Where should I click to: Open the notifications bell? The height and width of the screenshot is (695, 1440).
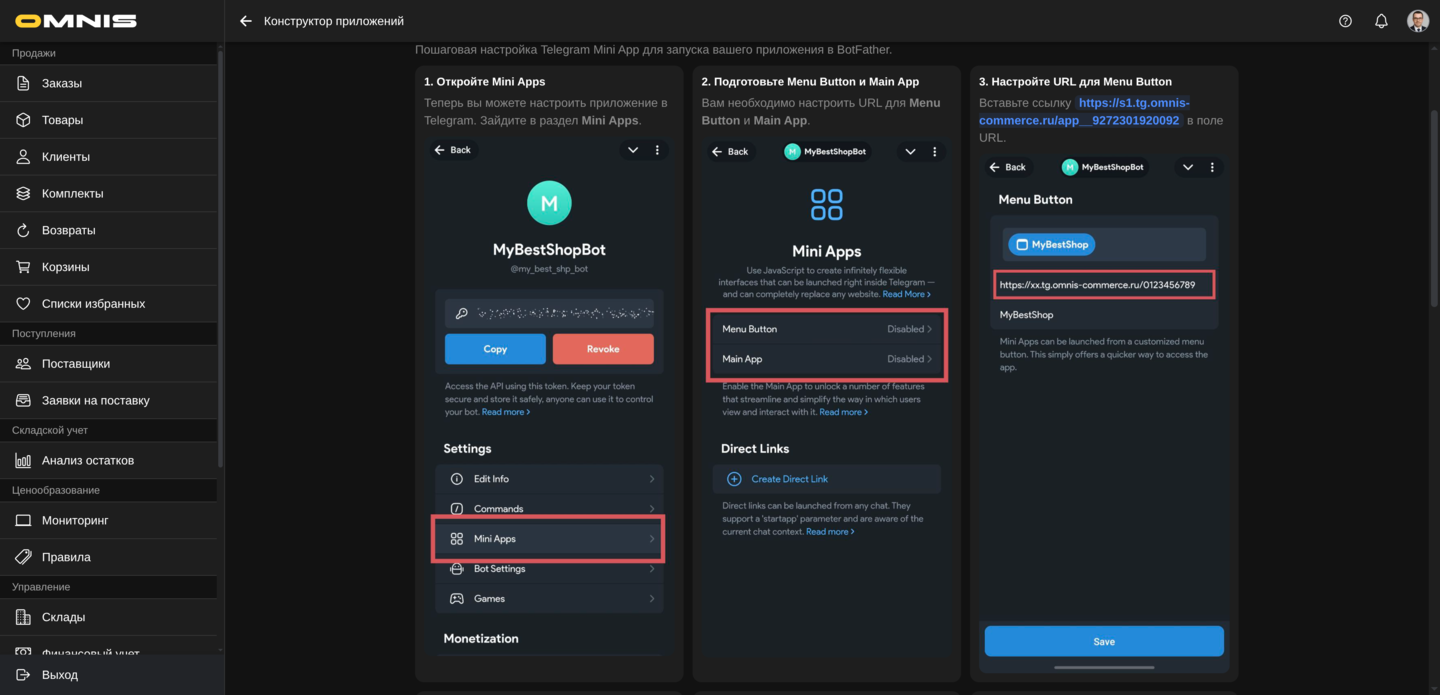click(1381, 21)
